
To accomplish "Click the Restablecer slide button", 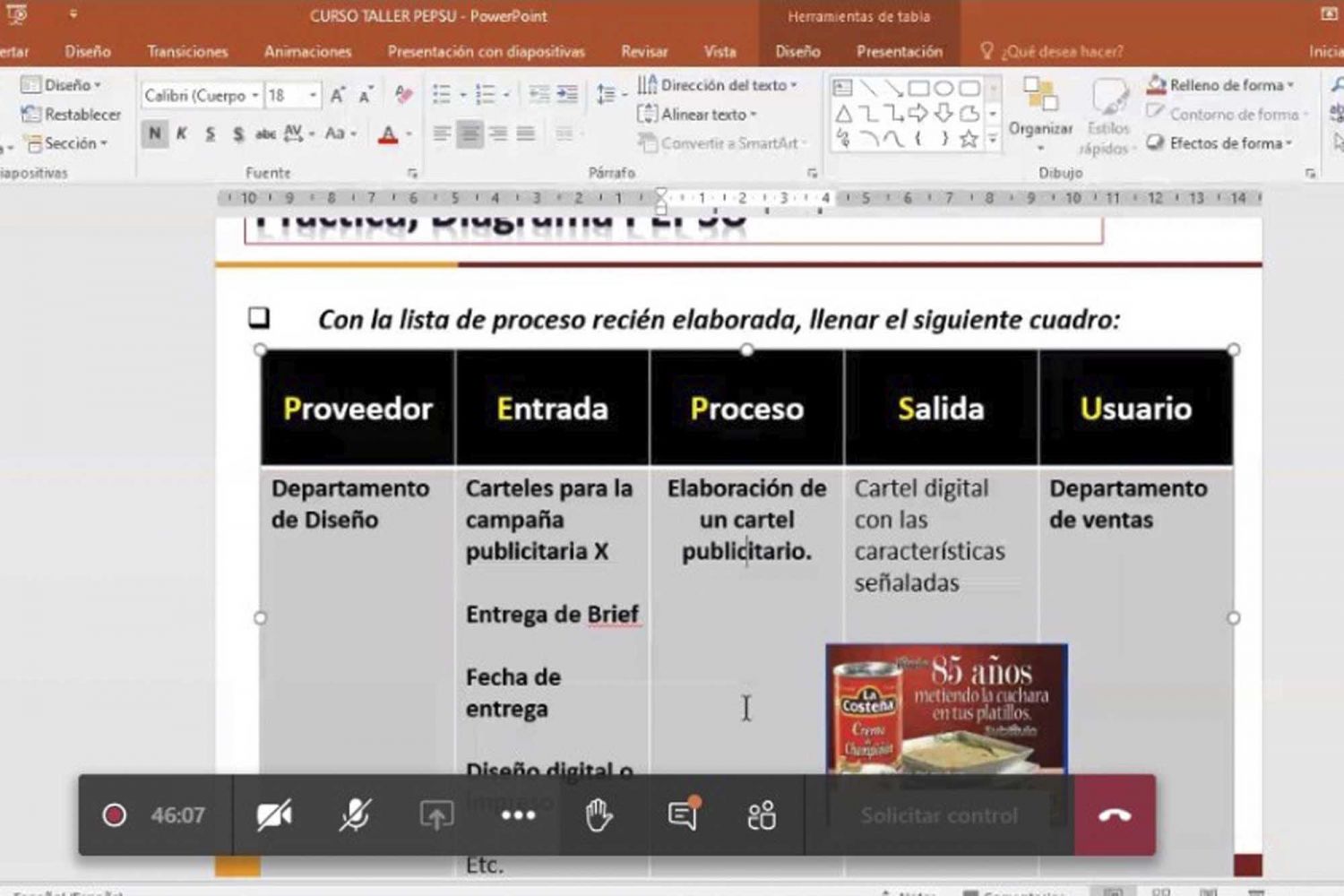I will point(72,114).
